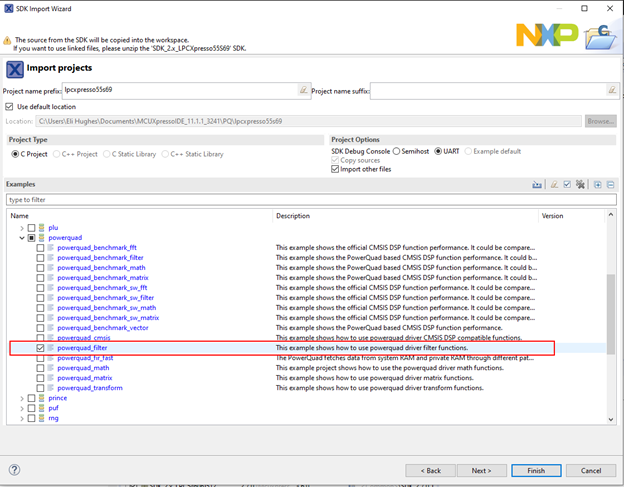
Task: Check the powerquad_math example checkbox
Action: click(40, 368)
